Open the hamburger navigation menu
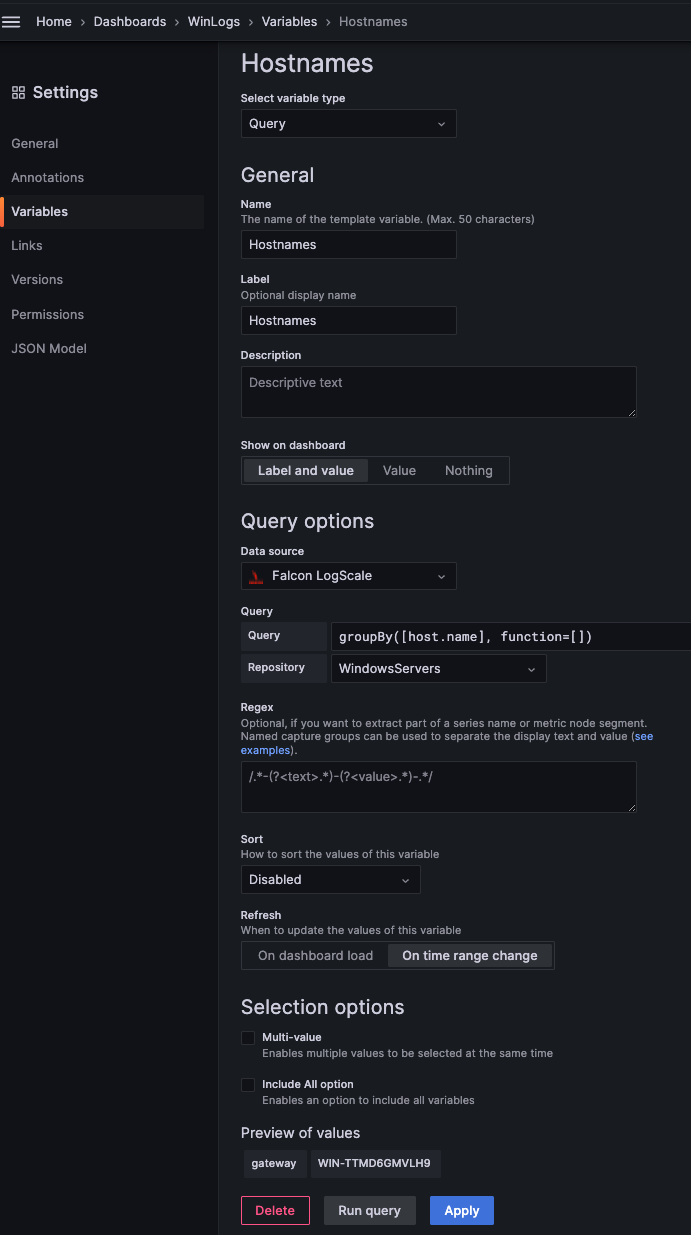The width and height of the screenshot is (691, 1235). (11, 22)
